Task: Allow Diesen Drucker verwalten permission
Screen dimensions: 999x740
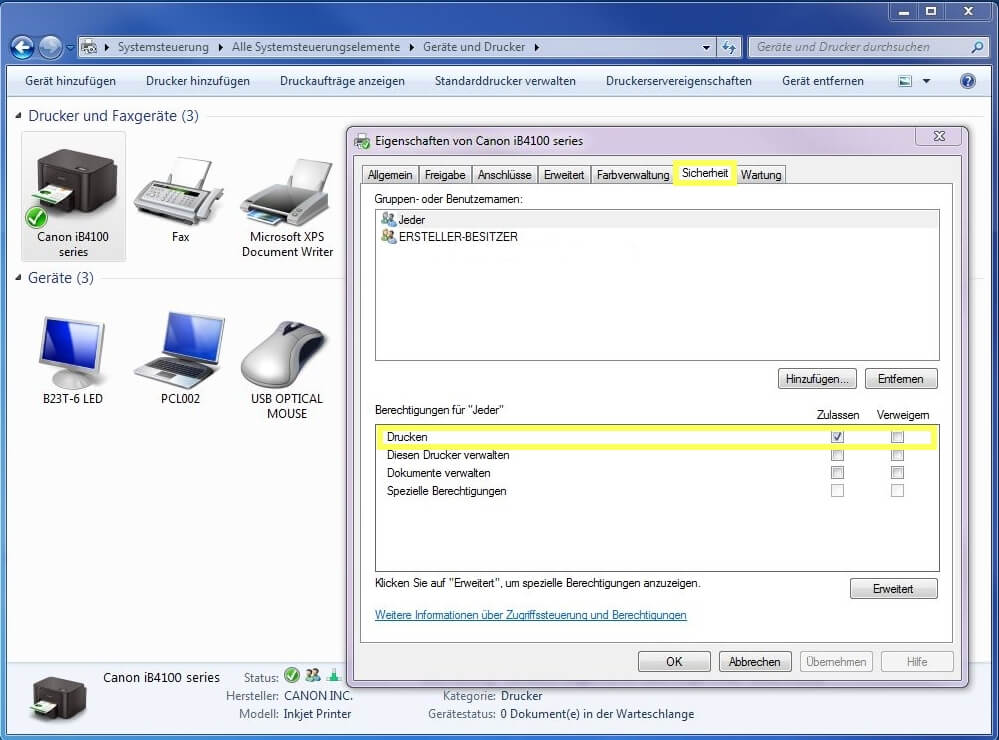Action: click(837, 455)
